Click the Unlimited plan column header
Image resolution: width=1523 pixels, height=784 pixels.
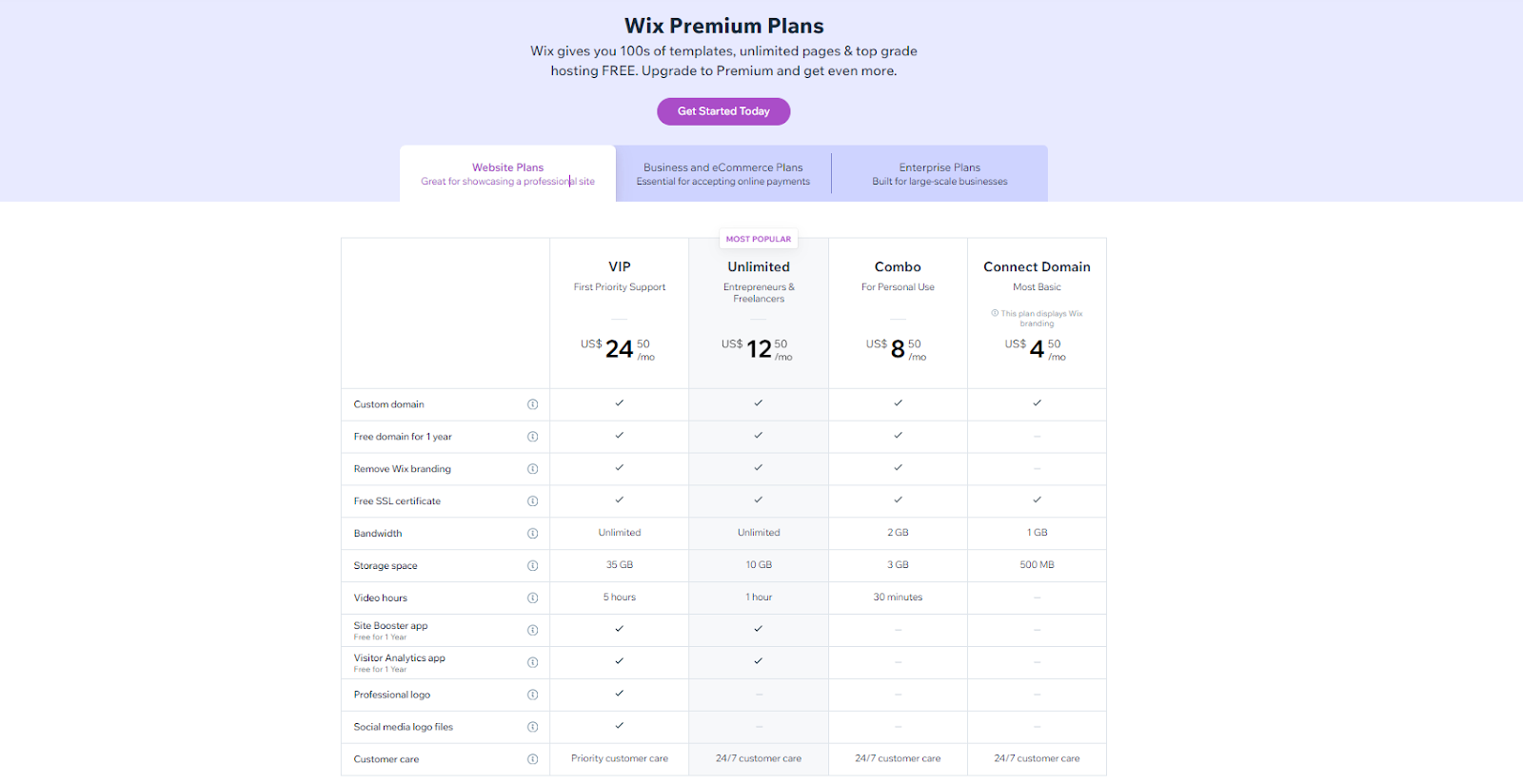[758, 266]
